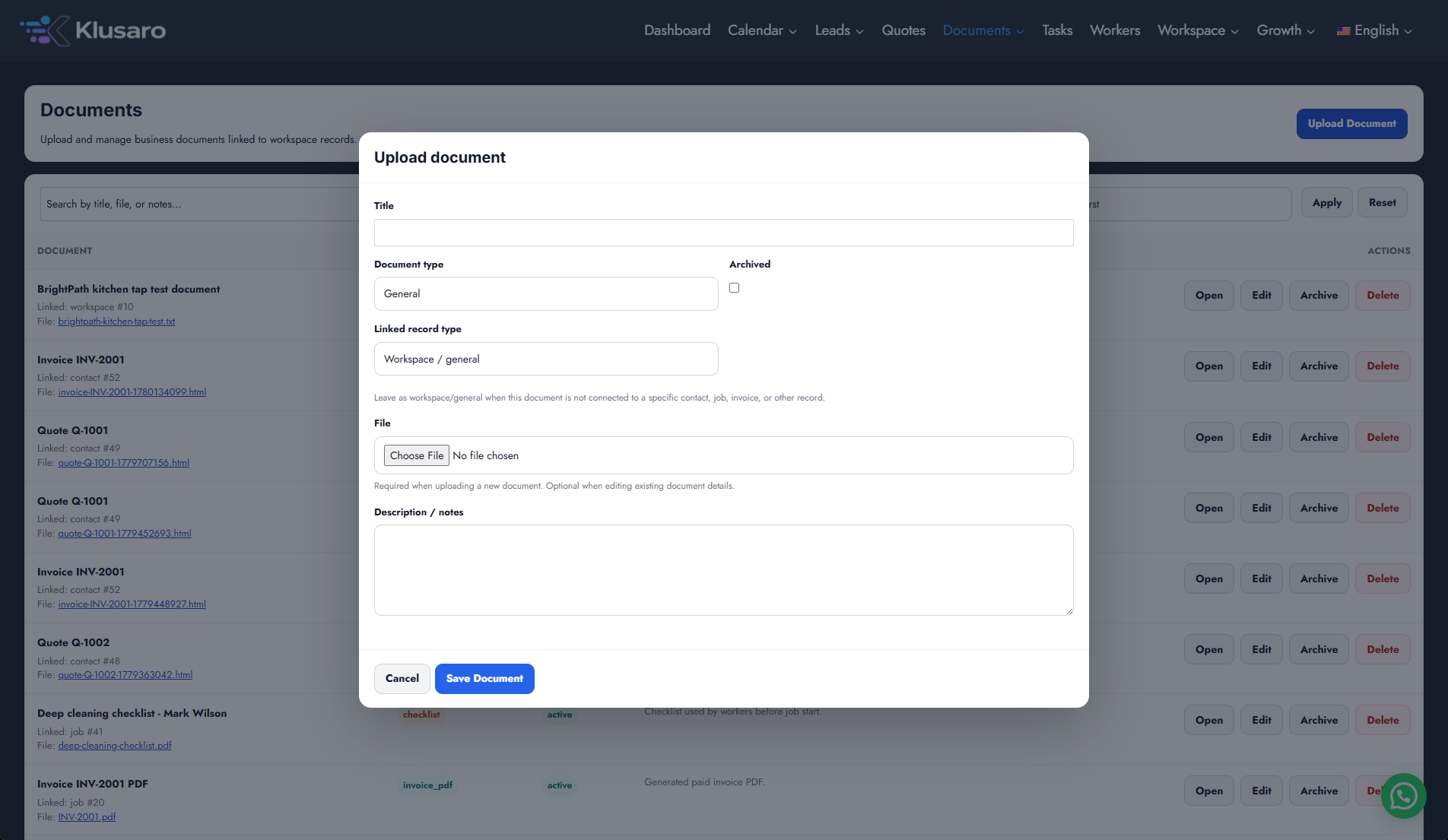Click the US flag language icon

(1343, 31)
